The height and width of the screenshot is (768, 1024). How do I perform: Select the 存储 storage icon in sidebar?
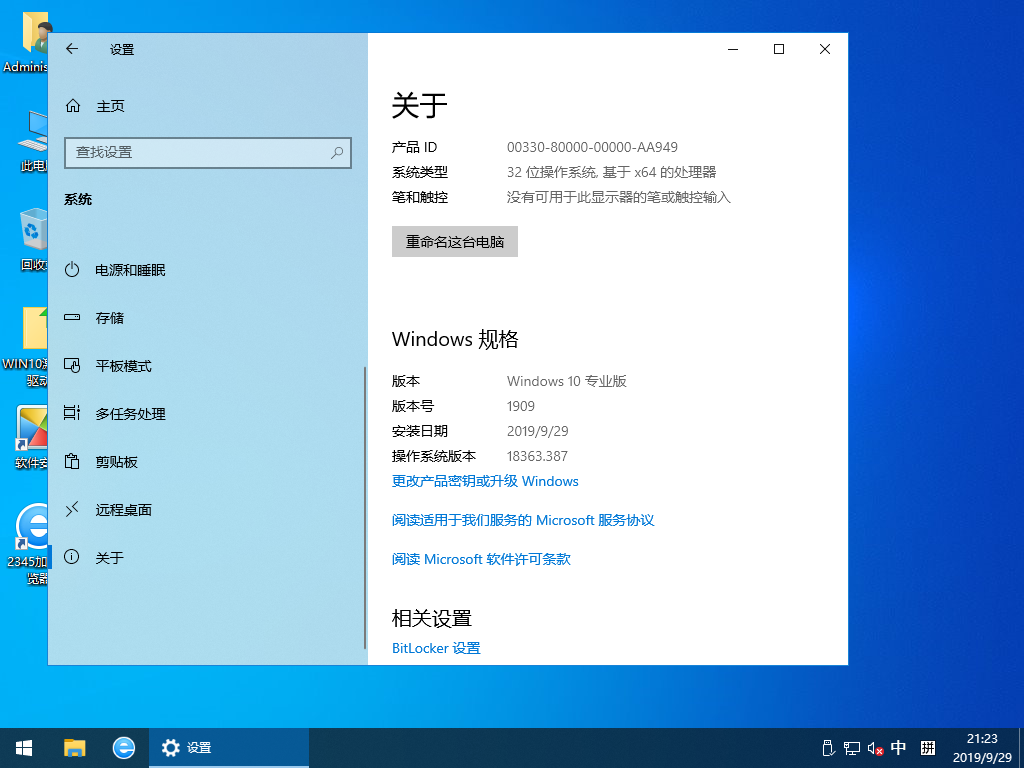click(71, 317)
